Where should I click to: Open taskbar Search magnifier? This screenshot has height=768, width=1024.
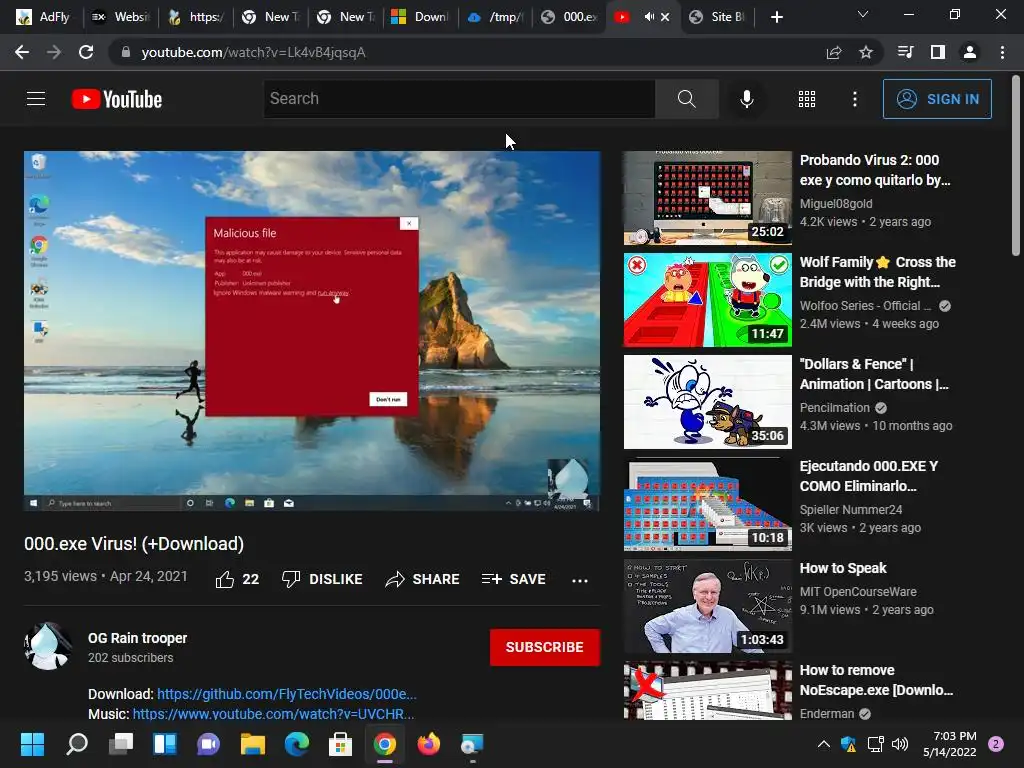(76, 744)
